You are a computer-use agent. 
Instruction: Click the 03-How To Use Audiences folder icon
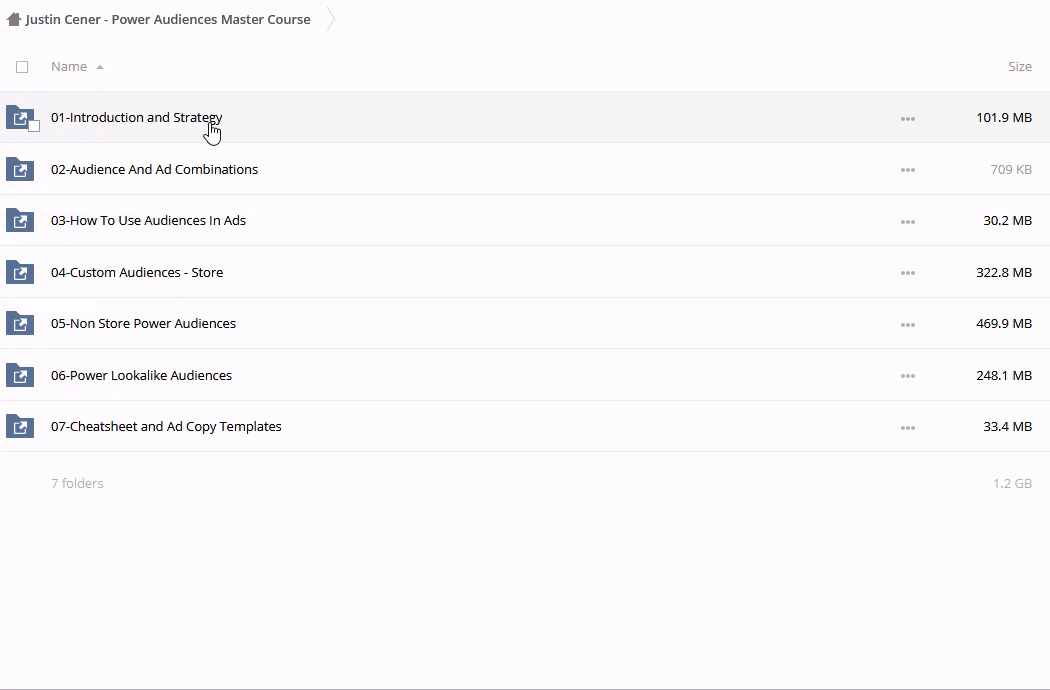point(20,221)
